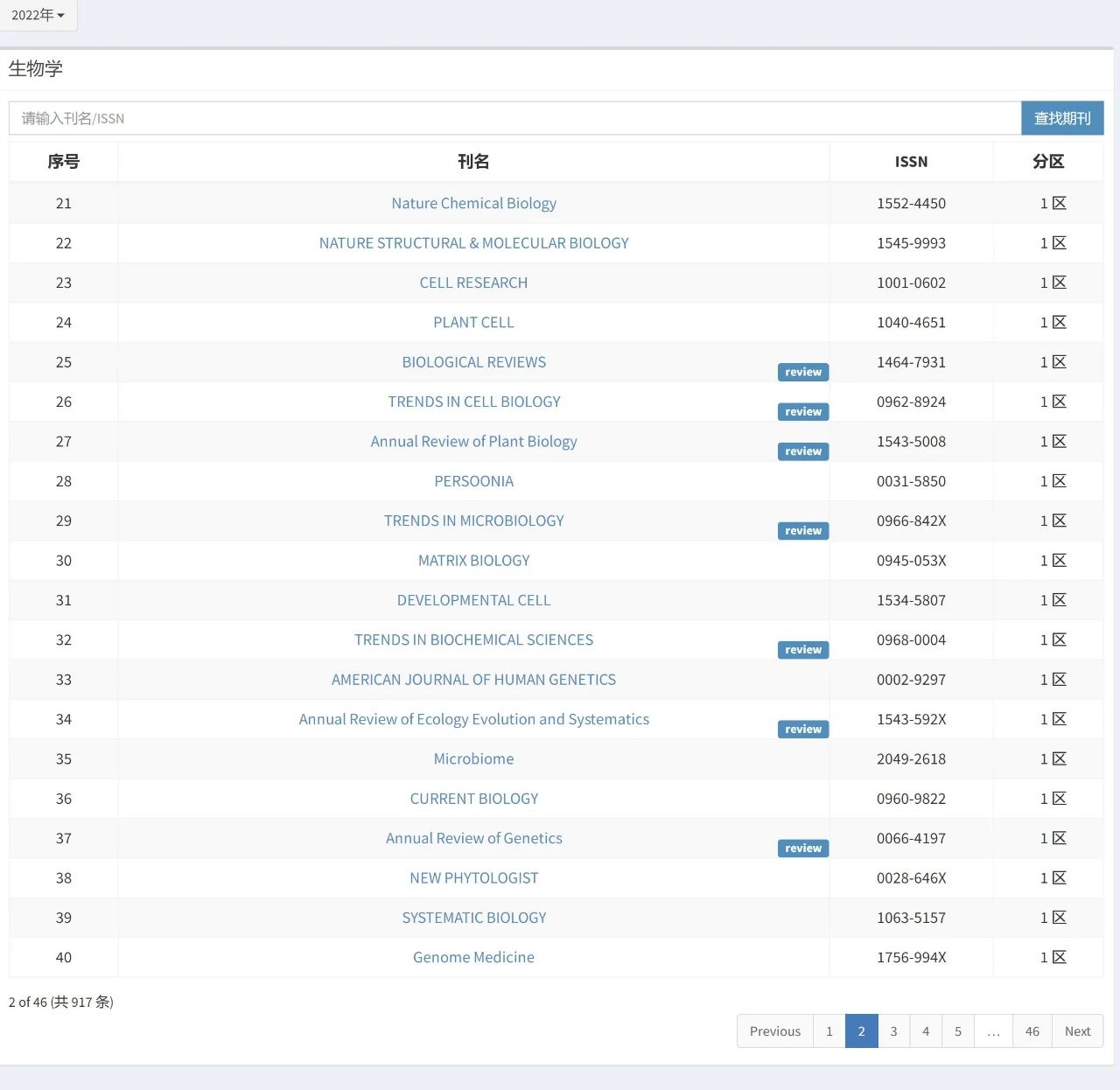Open the 2022年 year dropdown

[38, 15]
